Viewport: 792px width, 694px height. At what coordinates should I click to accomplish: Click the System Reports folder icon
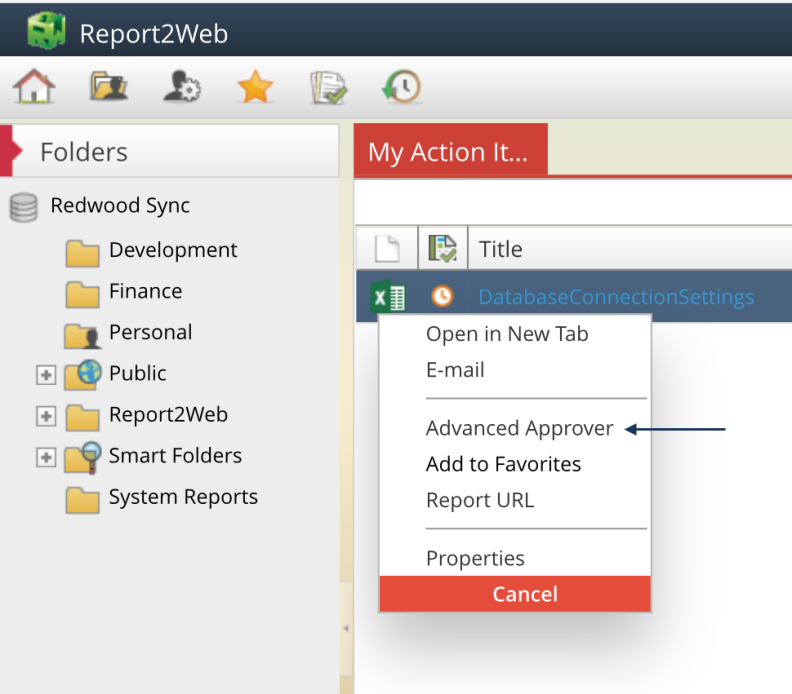point(82,500)
